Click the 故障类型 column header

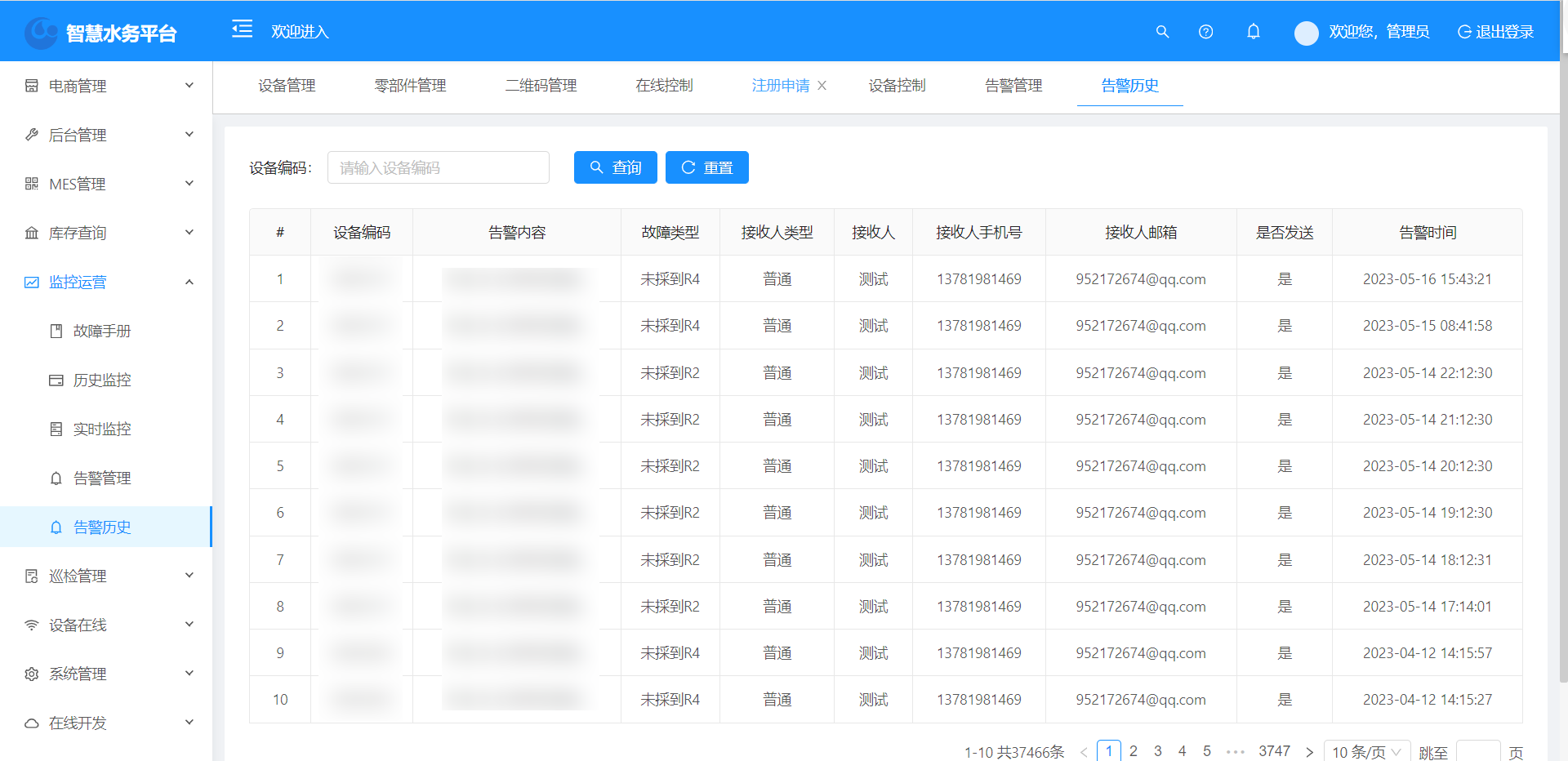(x=670, y=233)
